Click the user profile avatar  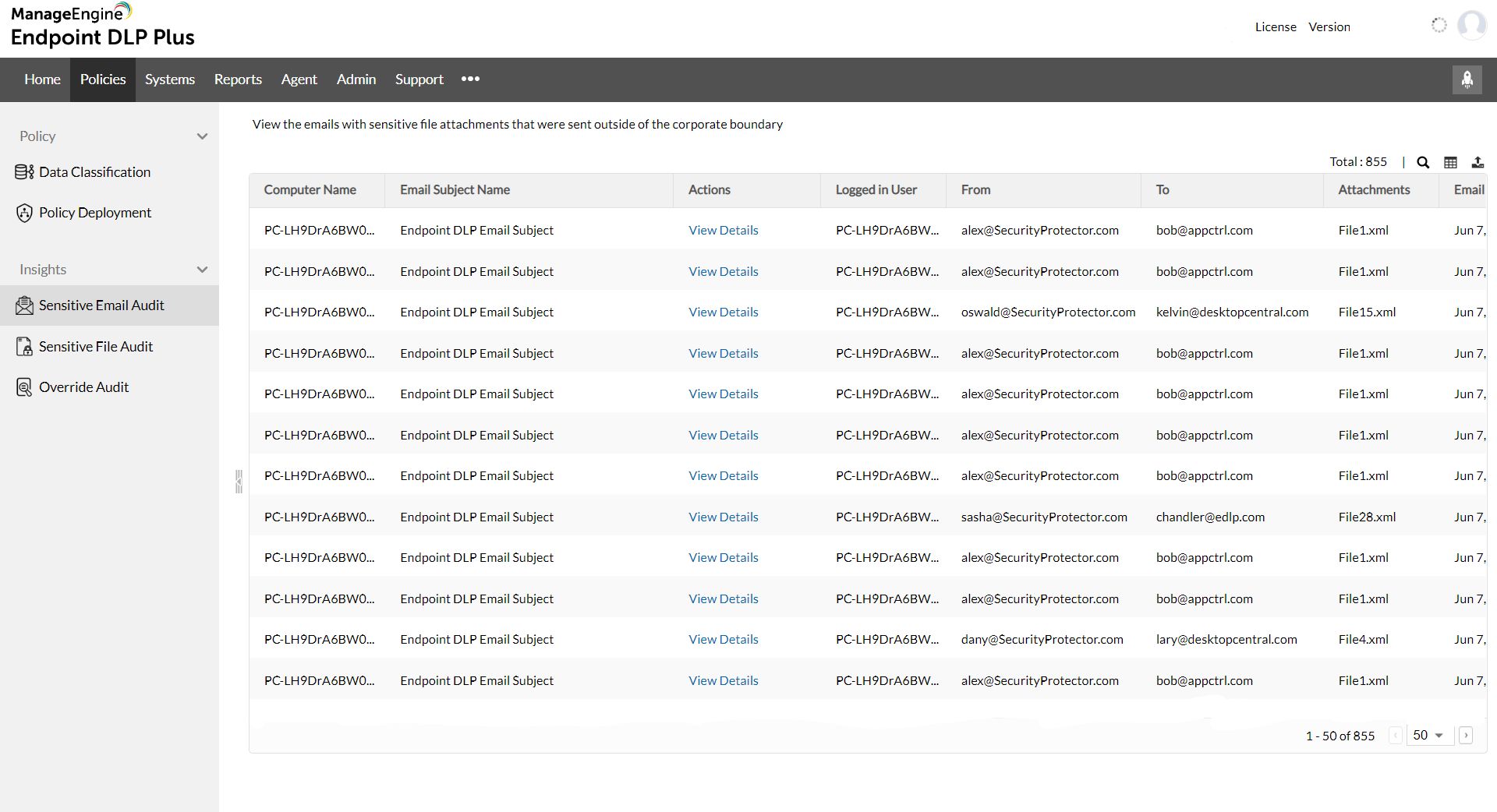(x=1471, y=26)
